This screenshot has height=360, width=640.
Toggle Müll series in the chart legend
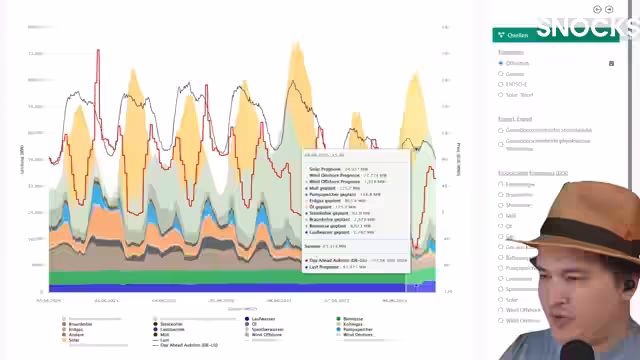(x=161, y=335)
